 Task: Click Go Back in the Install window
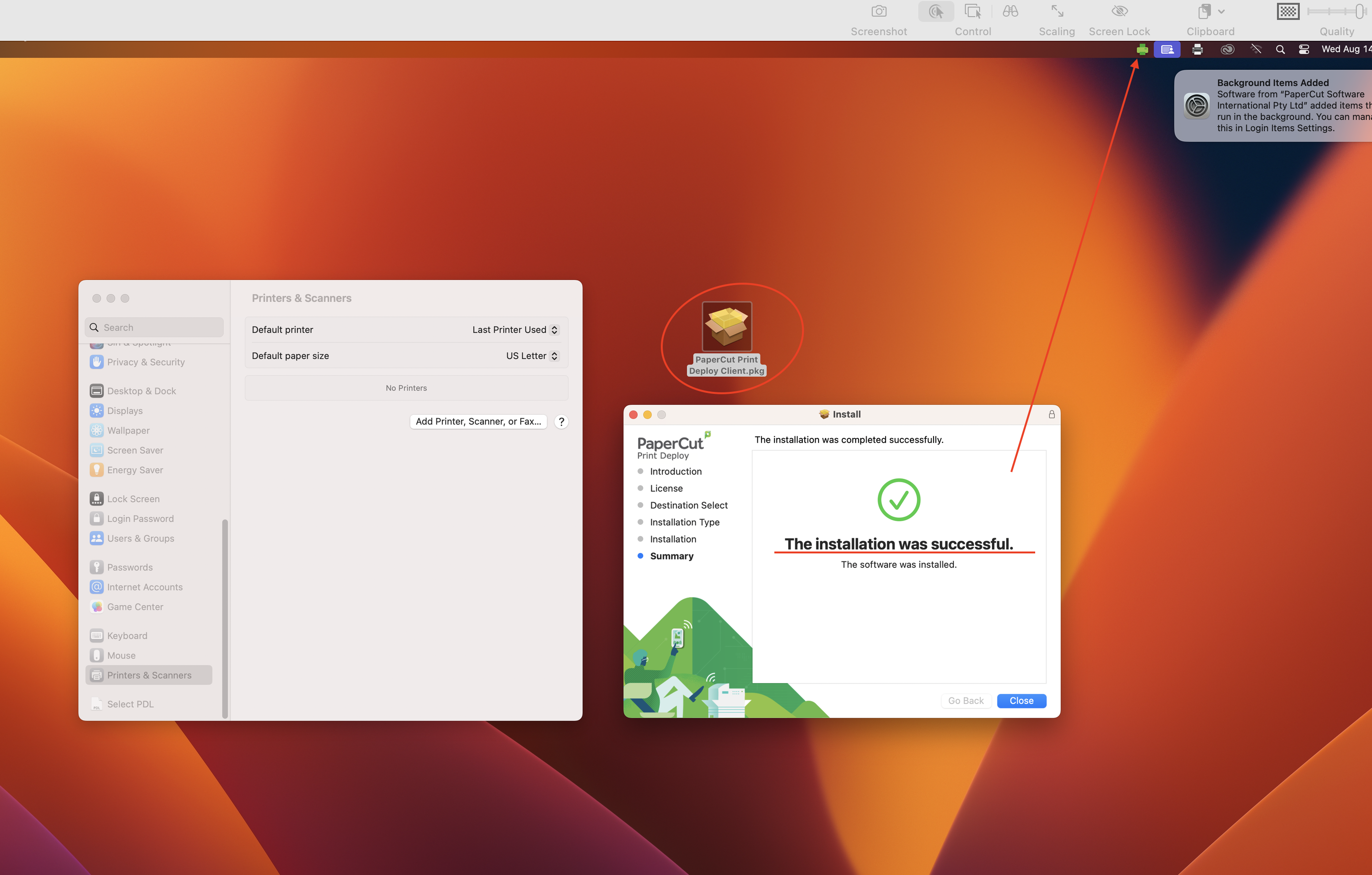(966, 701)
